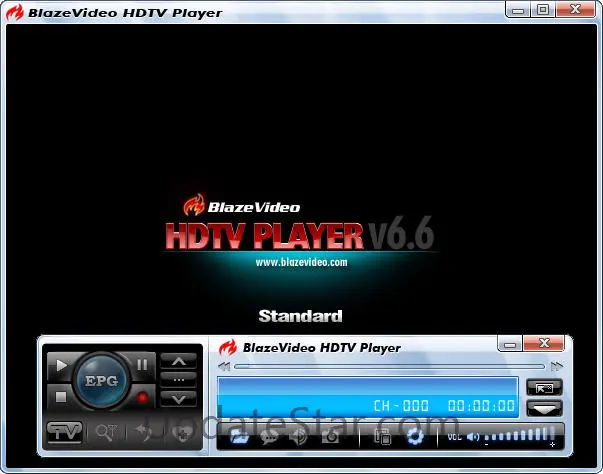Rewind using the double left arrows
The image size is (603, 474).
[224, 366]
